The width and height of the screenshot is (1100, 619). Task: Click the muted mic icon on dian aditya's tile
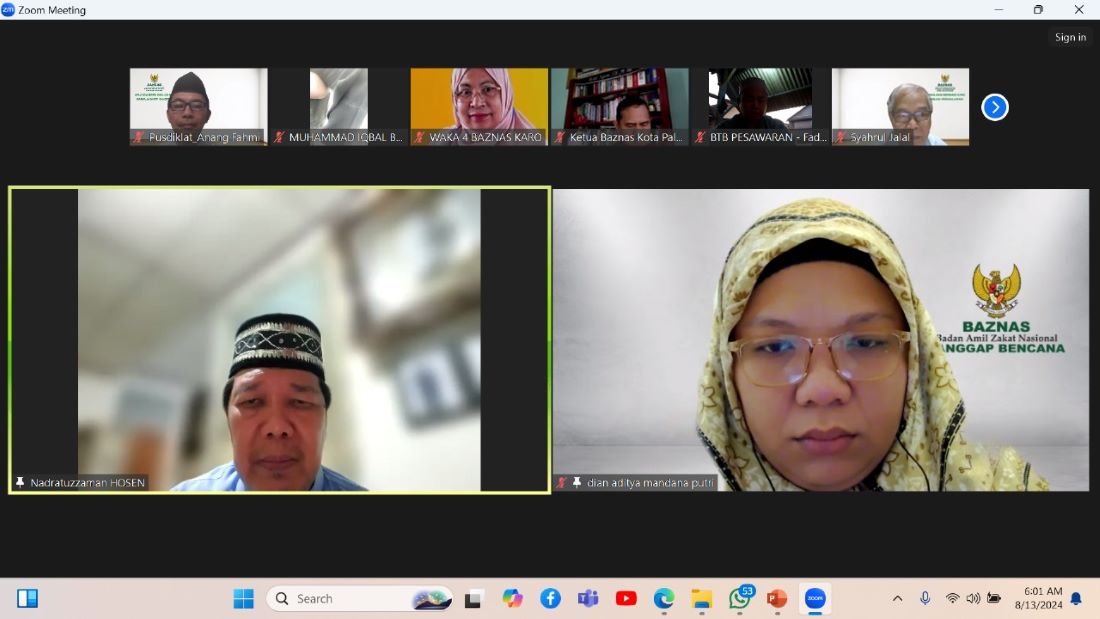(562, 483)
